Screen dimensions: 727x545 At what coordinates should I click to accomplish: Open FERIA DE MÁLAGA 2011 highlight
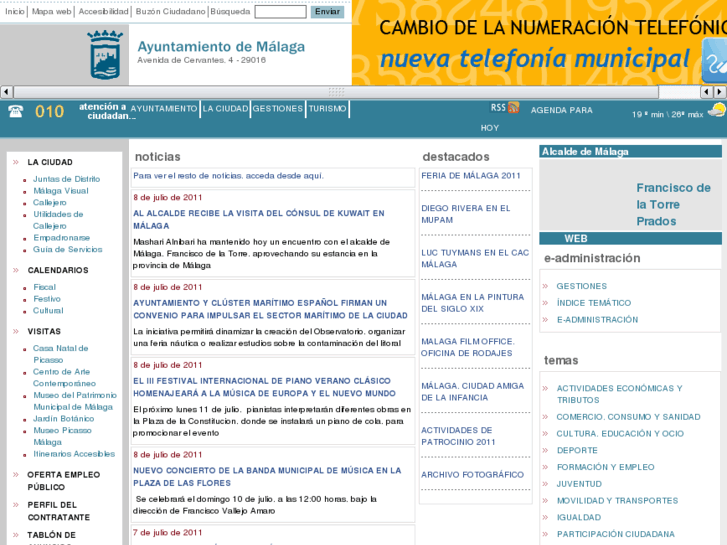(471, 176)
